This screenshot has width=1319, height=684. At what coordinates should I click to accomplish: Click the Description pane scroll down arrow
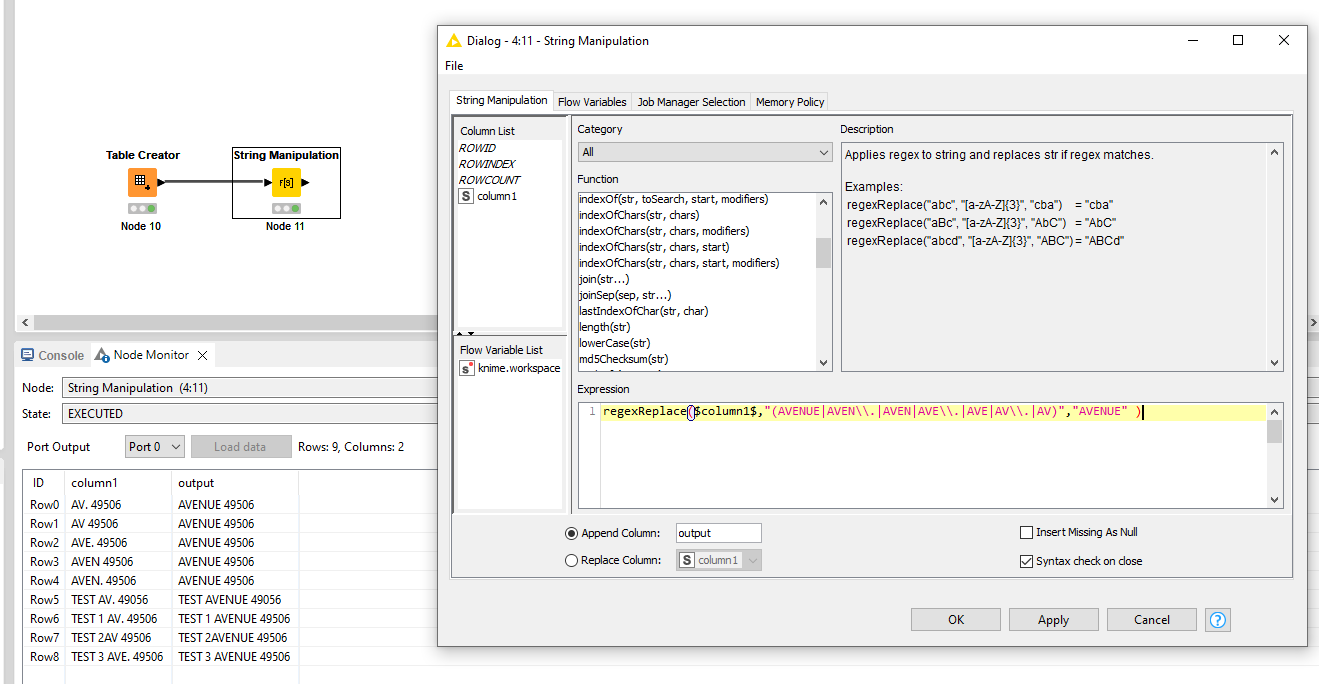point(1275,363)
